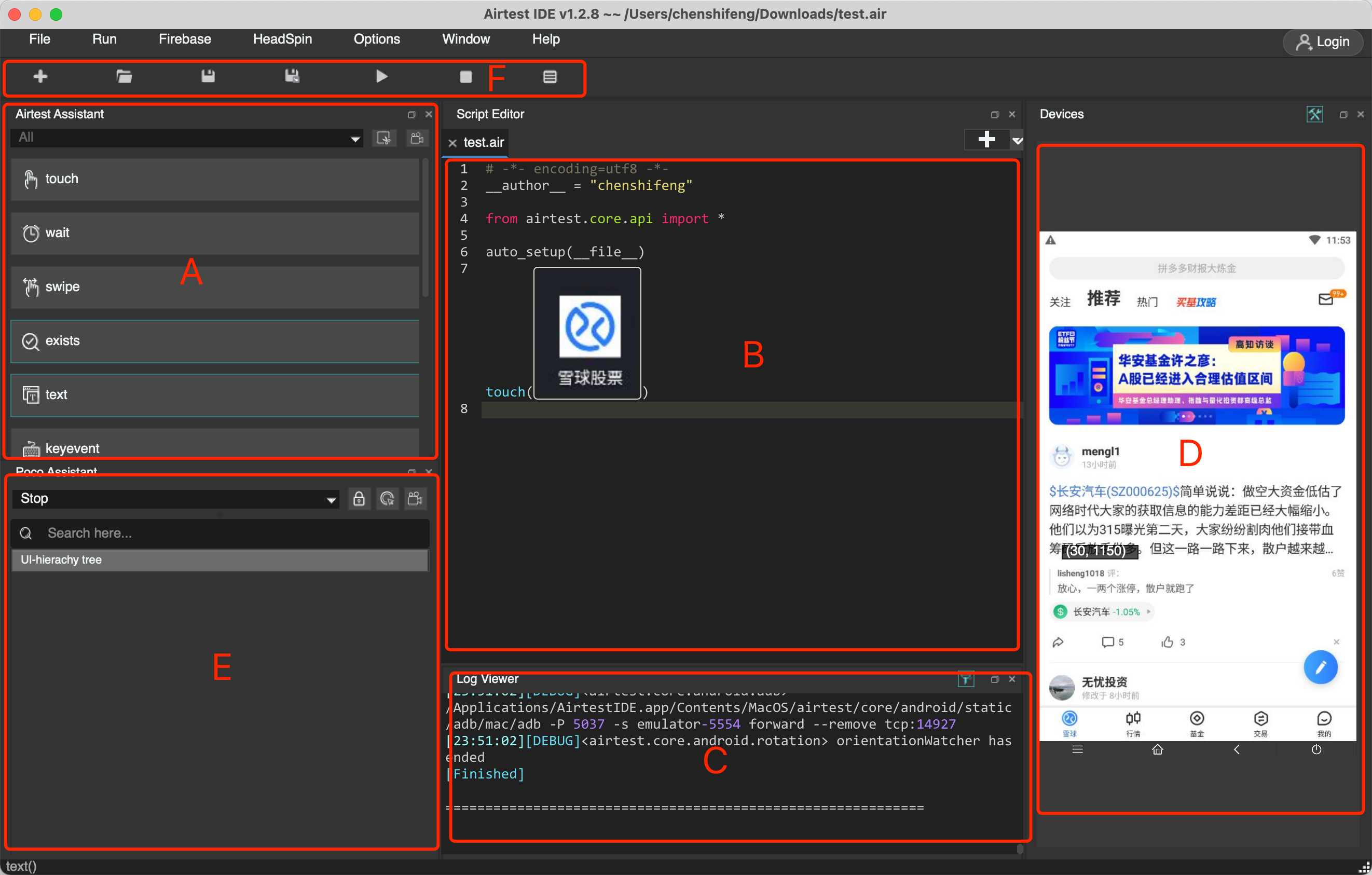
Task: Switch to the test.air tab
Action: coord(483,142)
